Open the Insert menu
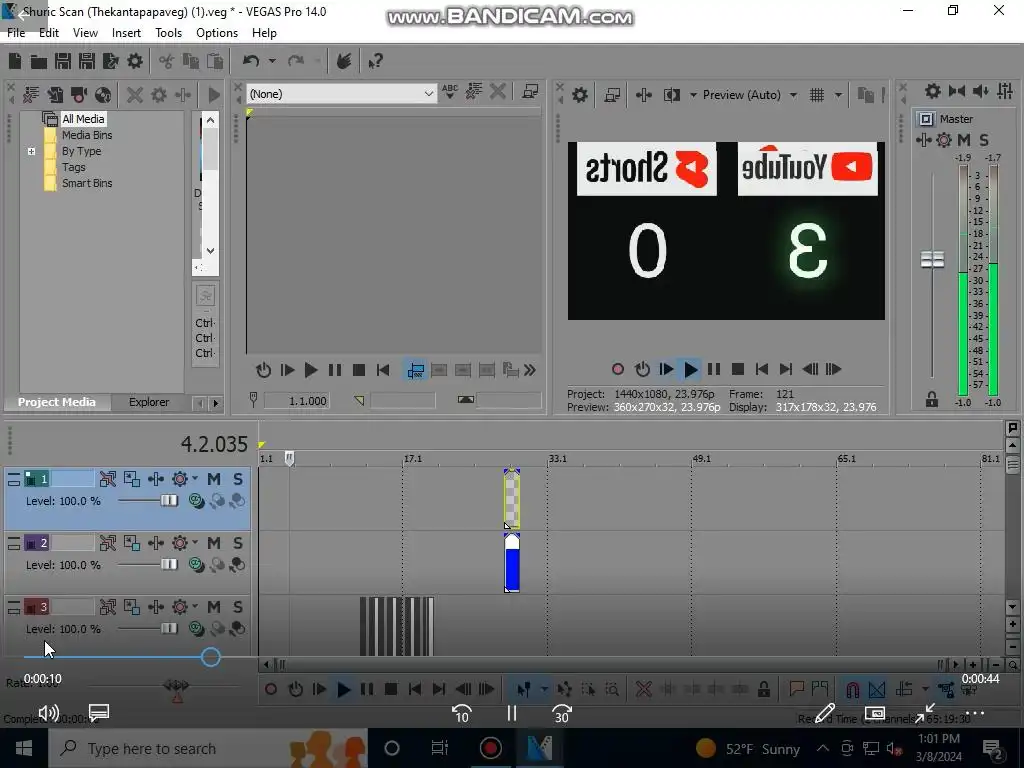Screen dimensions: 1024x768 click(x=126, y=33)
